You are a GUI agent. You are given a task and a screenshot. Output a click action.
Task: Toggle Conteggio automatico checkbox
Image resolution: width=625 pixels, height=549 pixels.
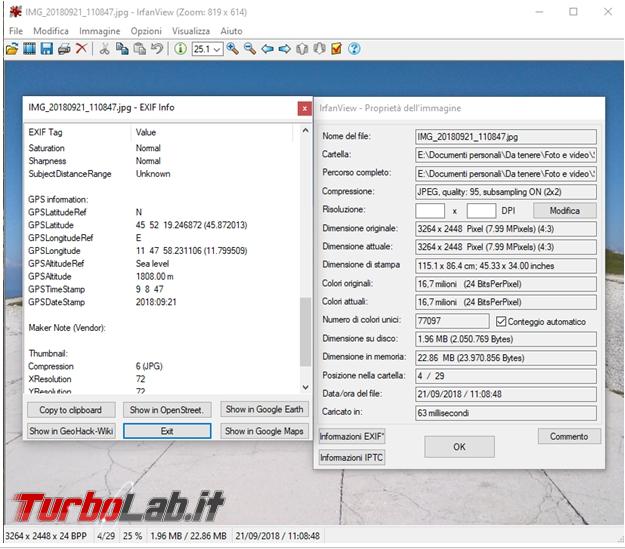(x=501, y=321)
